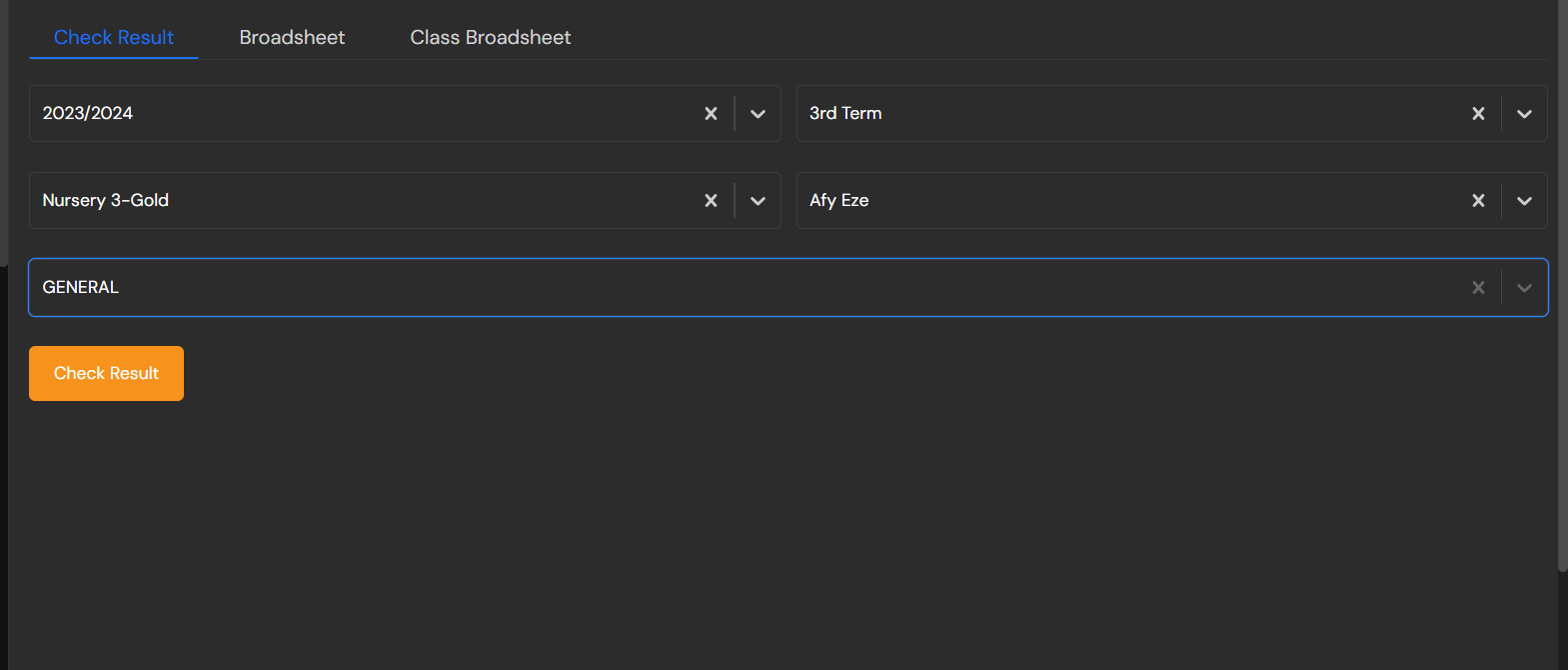Clear the Afy Eze student selection
The width and height of the screenshot is (1568, 670).
[1478, 201]
